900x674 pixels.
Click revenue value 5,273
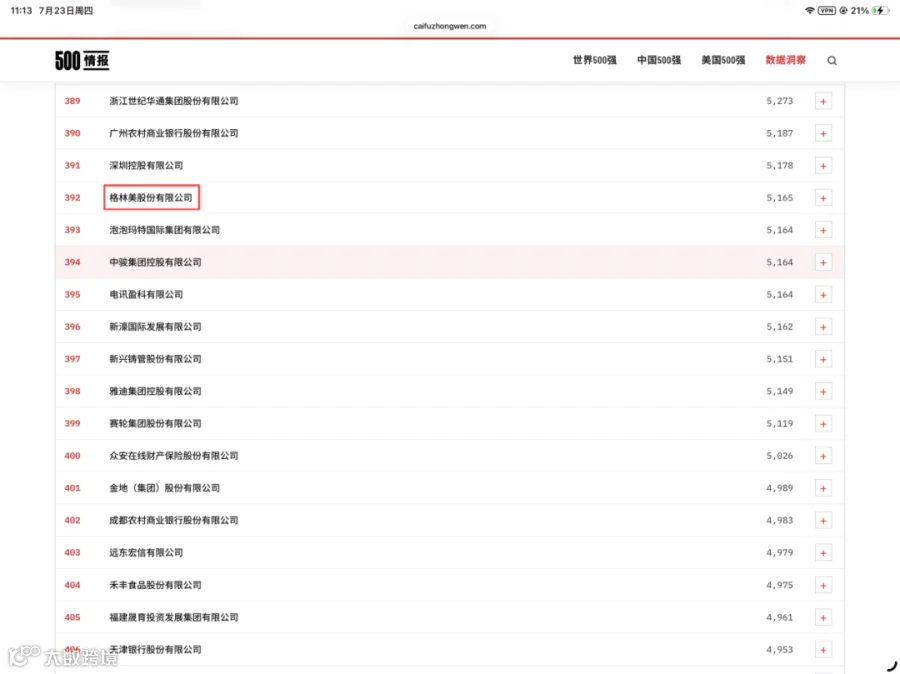click(779, 100)
